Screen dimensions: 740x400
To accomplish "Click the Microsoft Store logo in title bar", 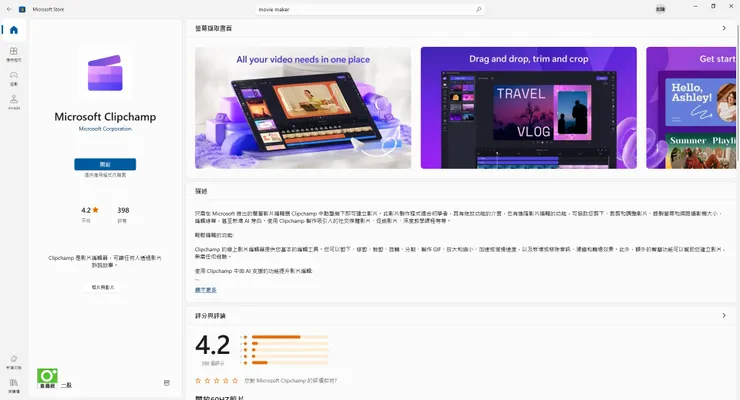I will pos(22,9).
